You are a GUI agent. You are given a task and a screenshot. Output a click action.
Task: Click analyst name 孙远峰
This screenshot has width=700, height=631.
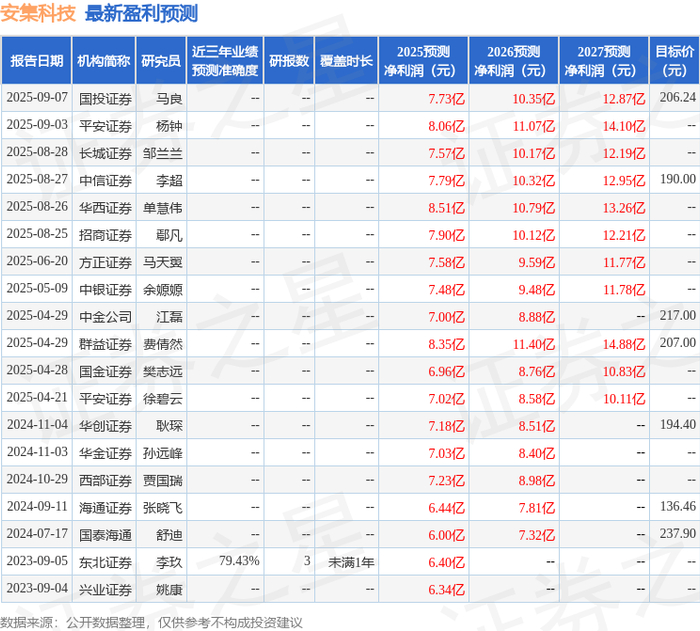pos(163,453)
